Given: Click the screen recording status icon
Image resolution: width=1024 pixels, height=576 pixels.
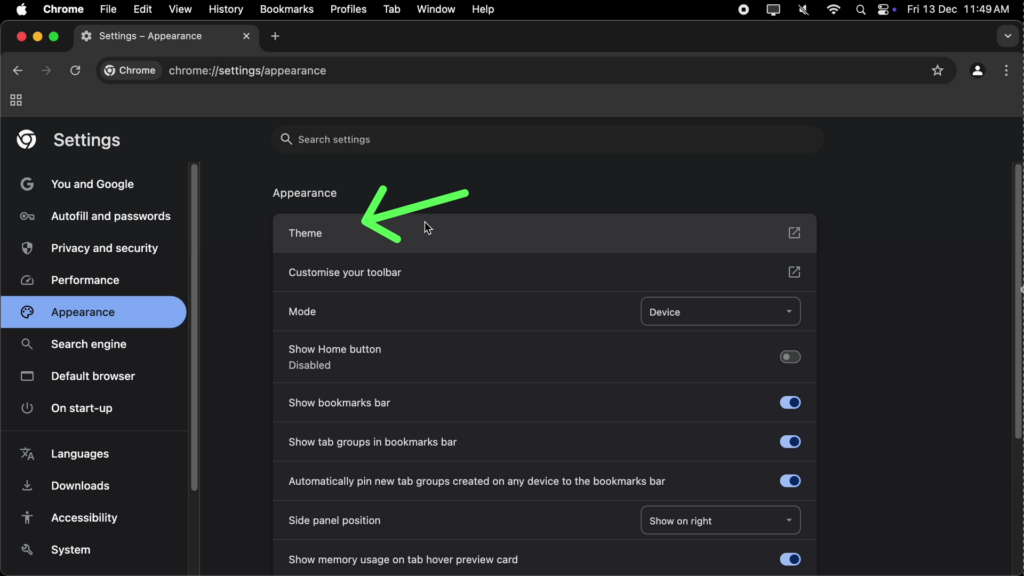Looking at the screenshot, I should coord(743,9).
